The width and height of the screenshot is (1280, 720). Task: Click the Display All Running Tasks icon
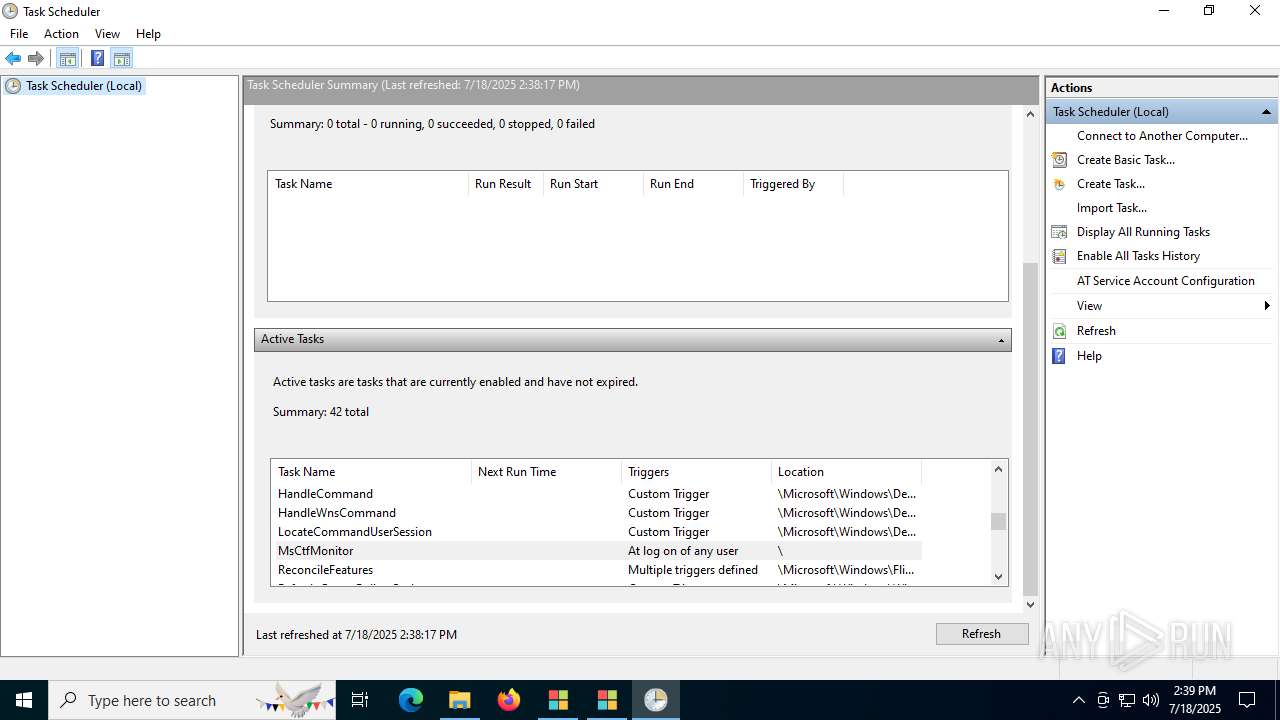click(x=1059, y=232)
